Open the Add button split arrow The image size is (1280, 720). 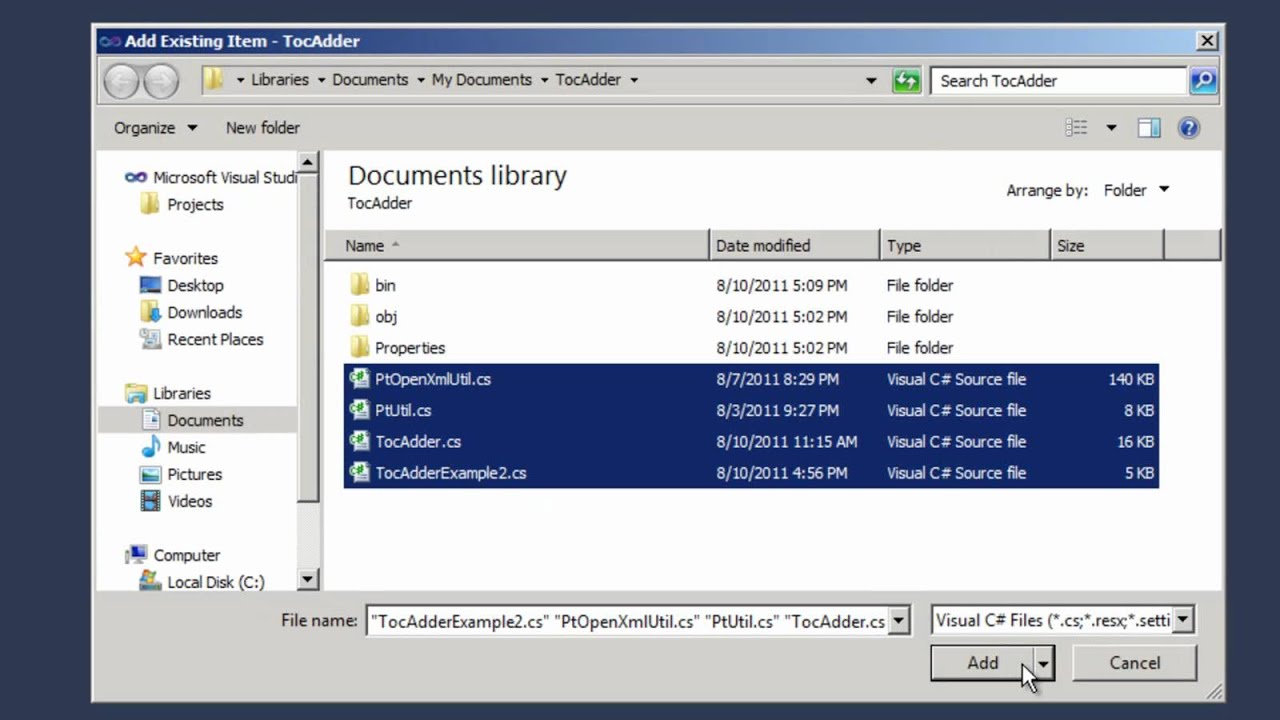coord(1043,663)
